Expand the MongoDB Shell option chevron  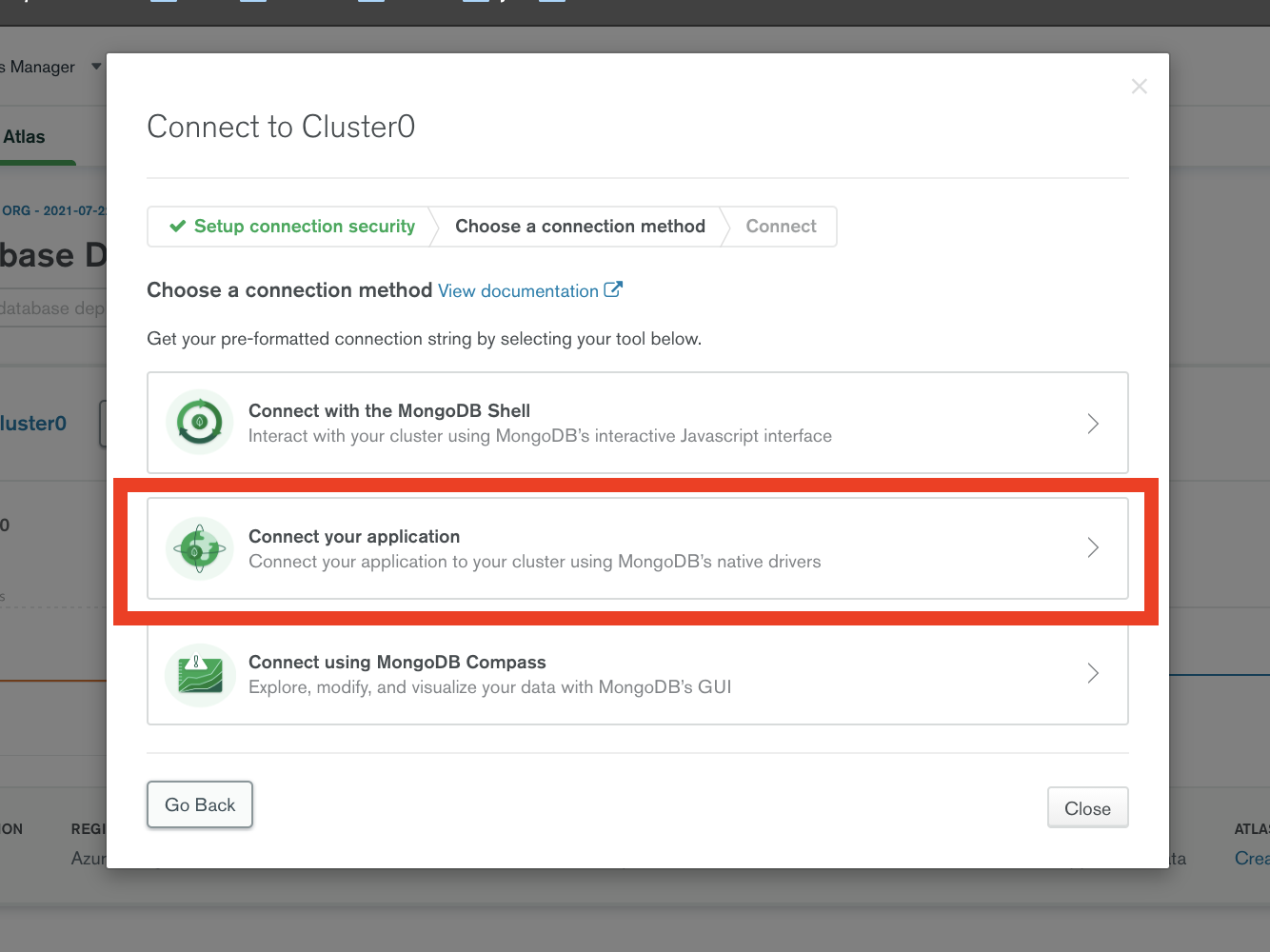pyautogui.click(x=1093, y=424)
